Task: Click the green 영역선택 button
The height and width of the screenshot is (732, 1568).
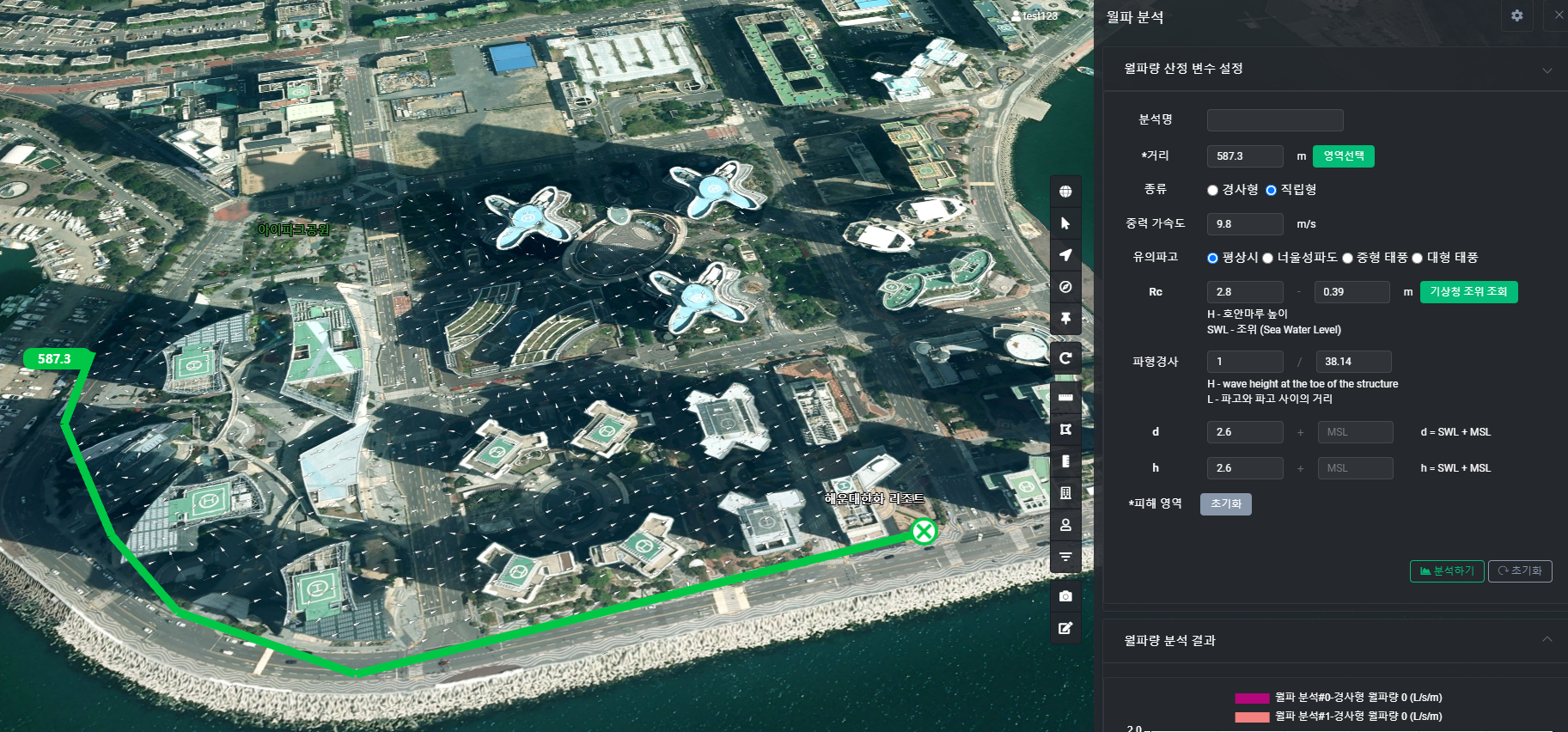Action: tap(1343, 156)
